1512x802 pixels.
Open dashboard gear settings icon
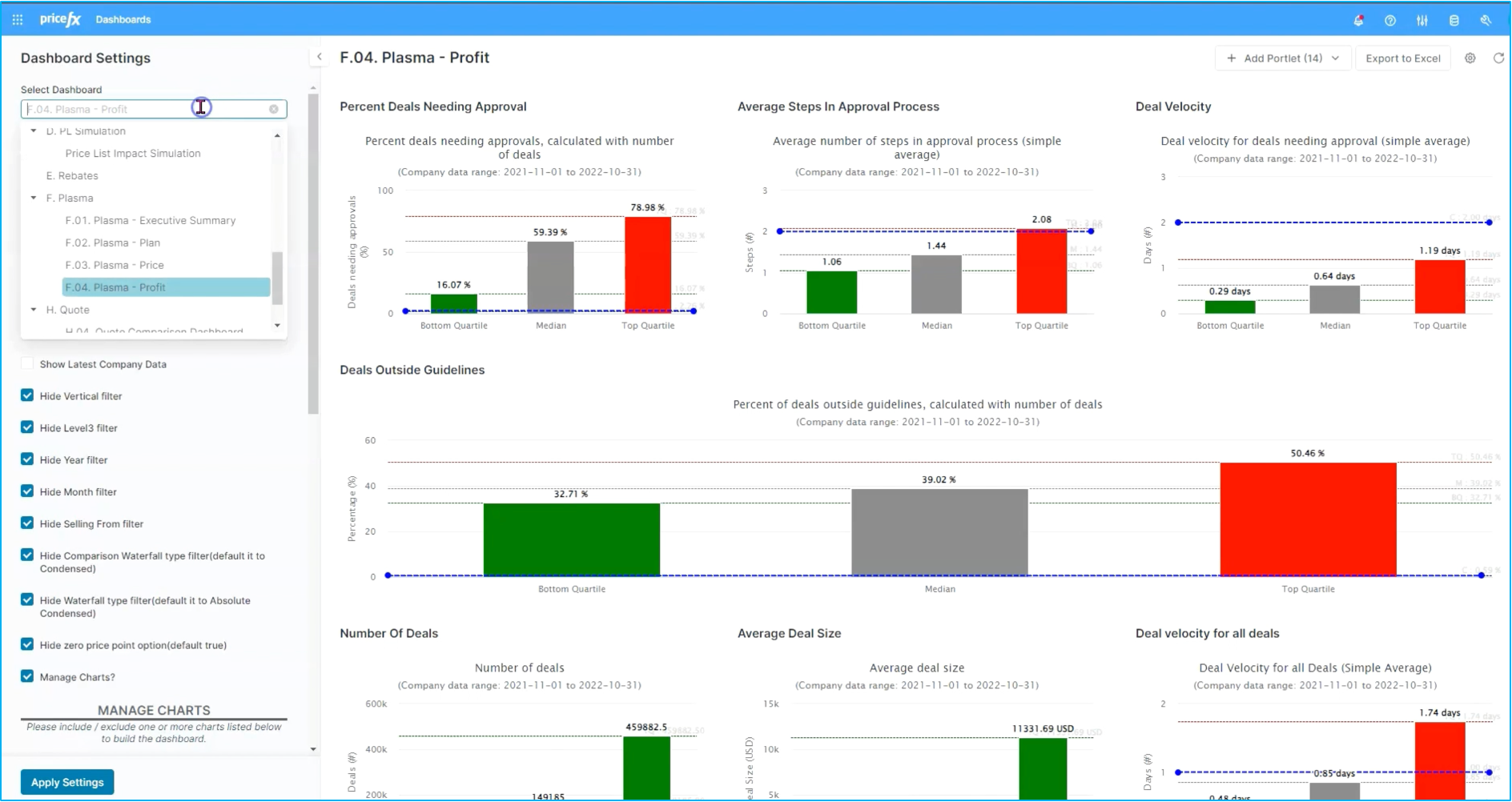click(1470, 58)
